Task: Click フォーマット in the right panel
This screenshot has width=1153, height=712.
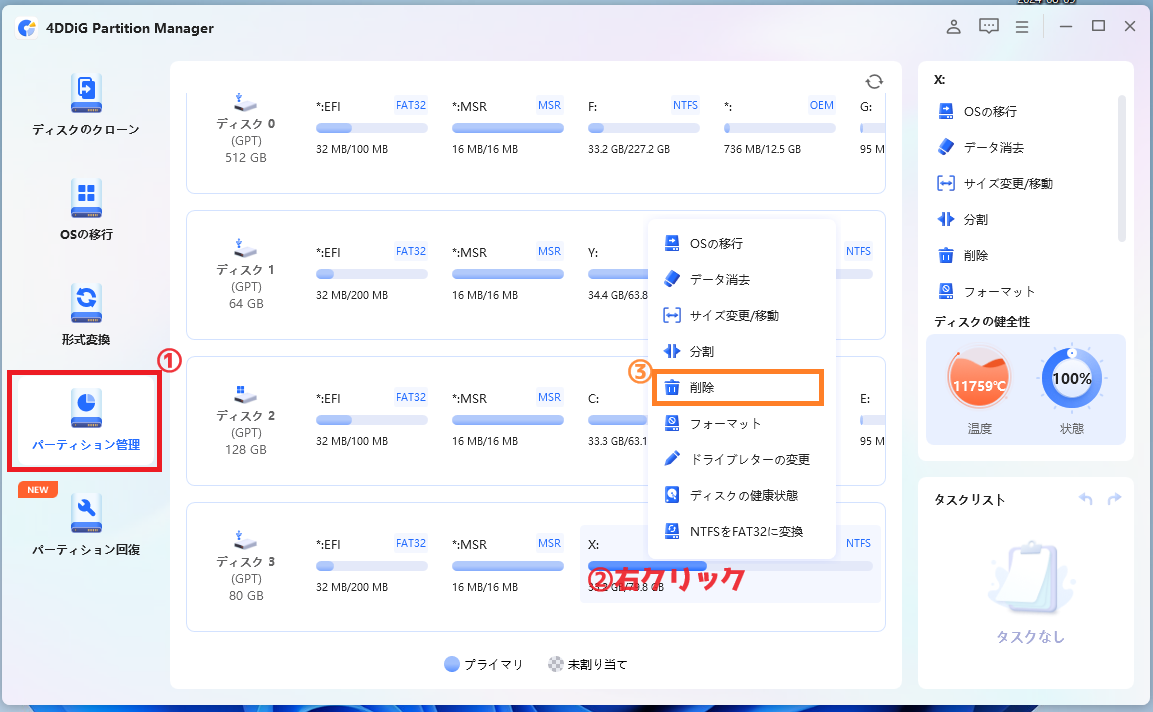Action: pyautogui.click(x=986, y=292)
